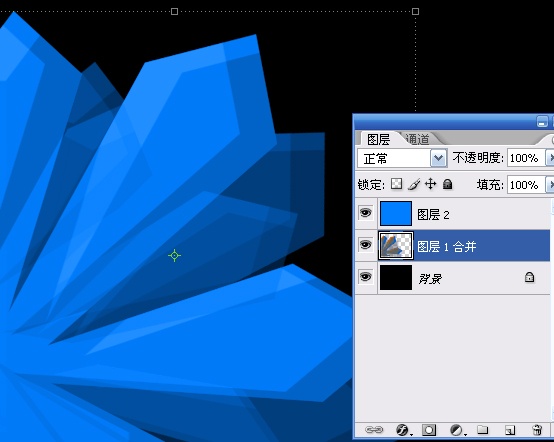The width and height of the screenshot is (554, 442).
Task: Create a new layer group folder
Action: click(x=483, y=430)
